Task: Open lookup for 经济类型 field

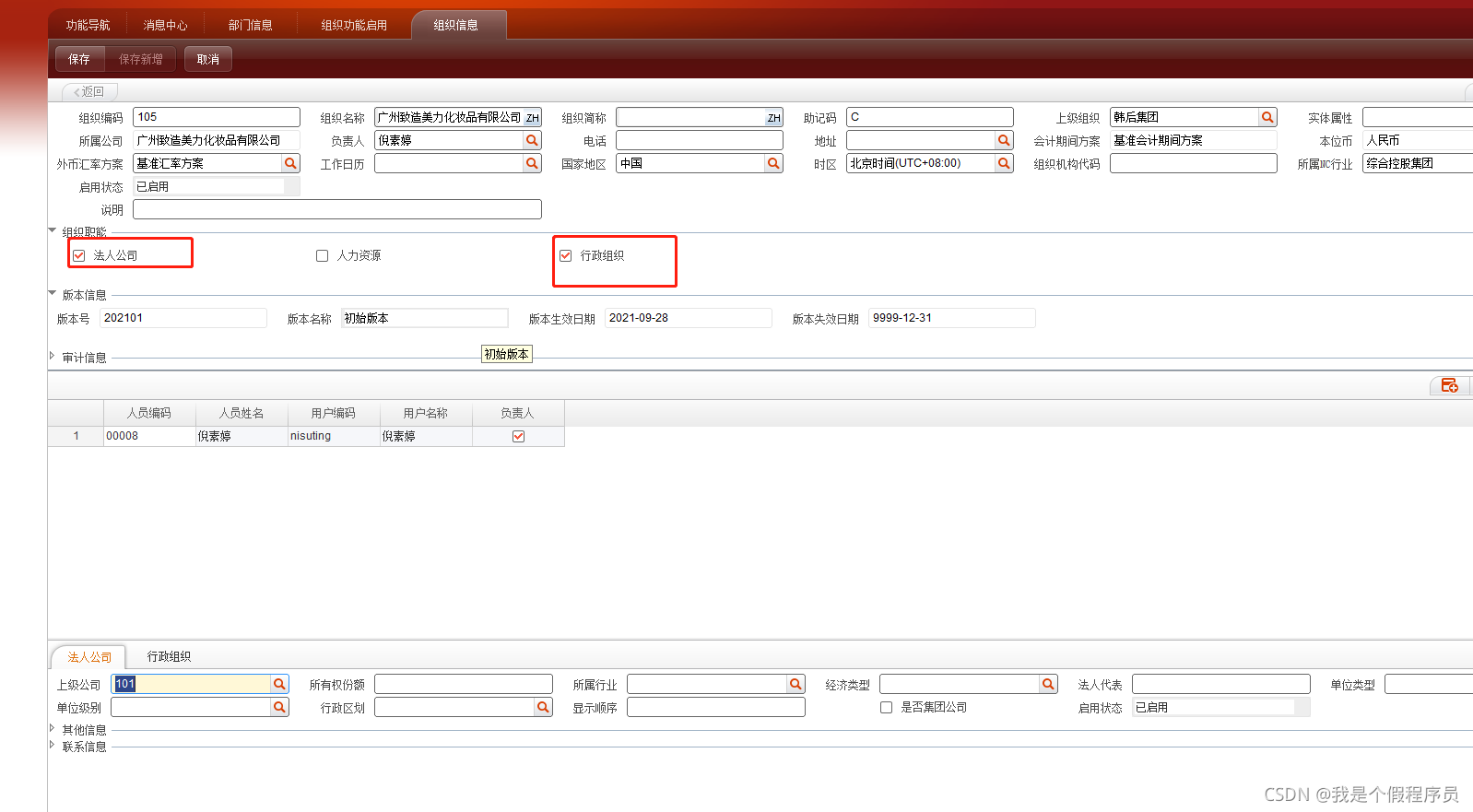Action: coord(1048,684)
